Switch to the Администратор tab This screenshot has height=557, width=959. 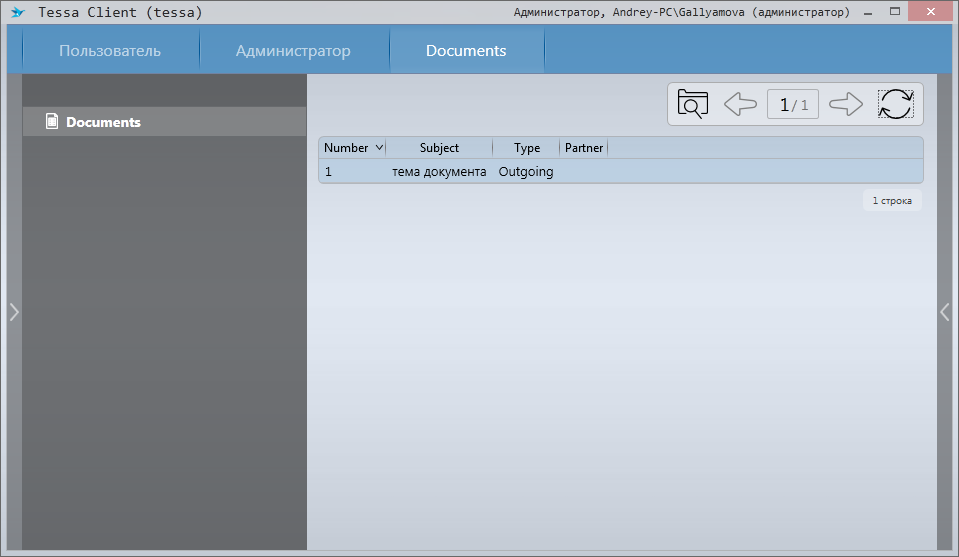click(293, 51)
